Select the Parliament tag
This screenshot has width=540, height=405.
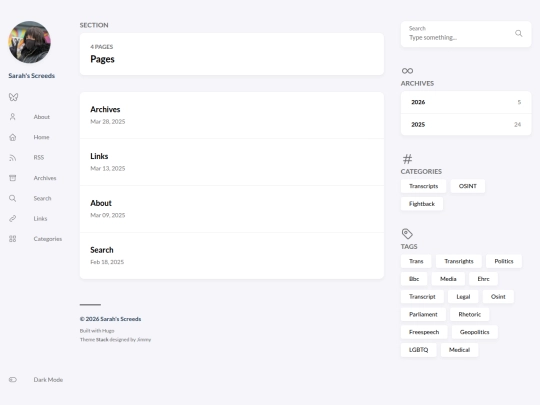coord(423,314)
